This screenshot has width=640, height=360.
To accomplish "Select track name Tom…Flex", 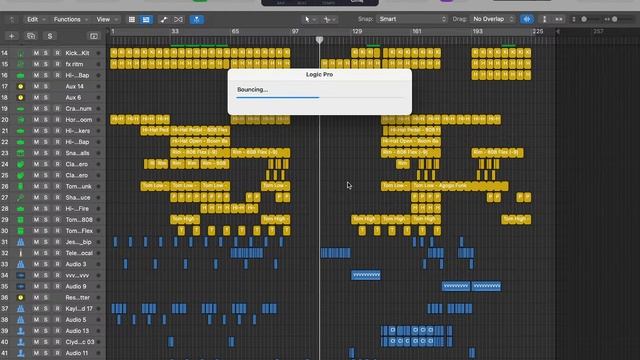I will coord(79,231).
